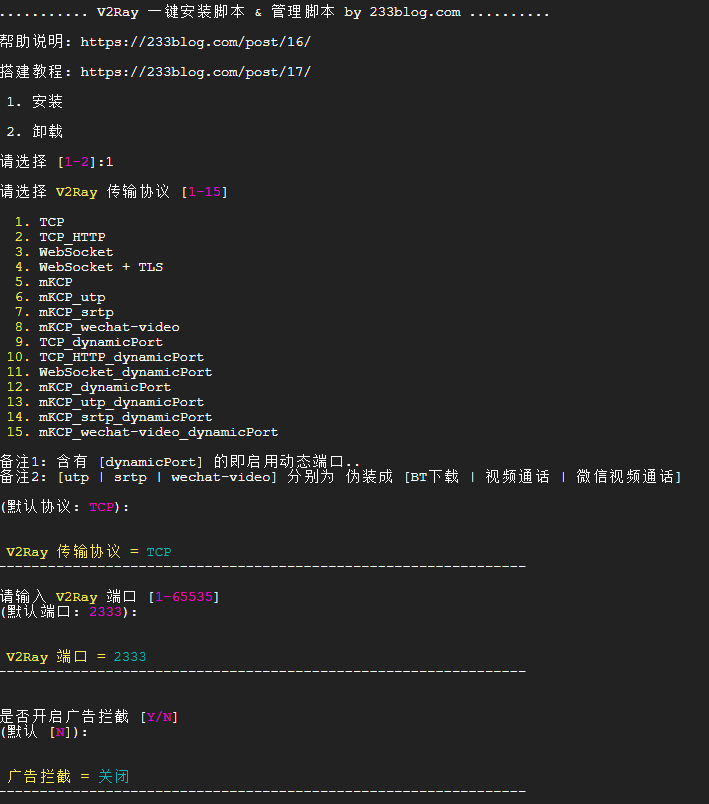Click protocol option 5 mKCP
The image size is (709, 804).
click(x=55, y=282)
